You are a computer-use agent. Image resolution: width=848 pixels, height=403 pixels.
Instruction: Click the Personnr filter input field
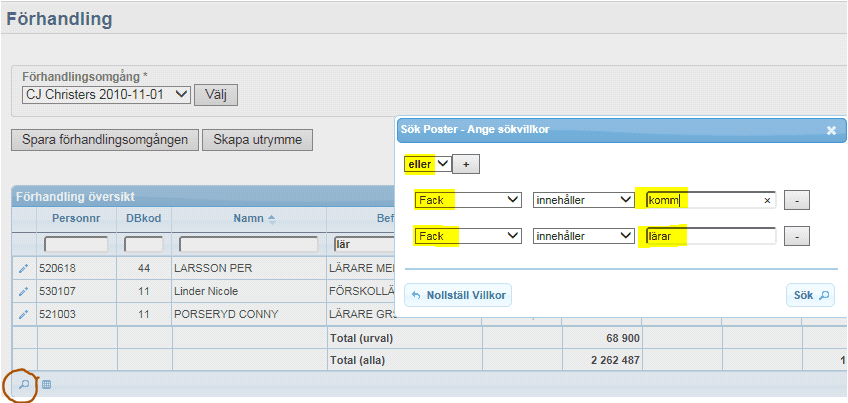76,244
